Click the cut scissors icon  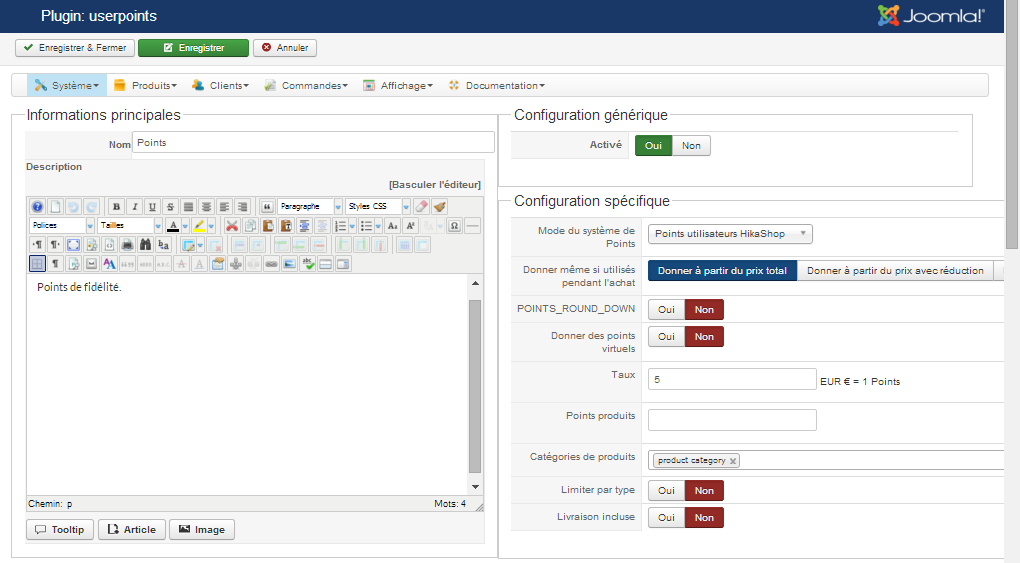(x=232, y=226)
